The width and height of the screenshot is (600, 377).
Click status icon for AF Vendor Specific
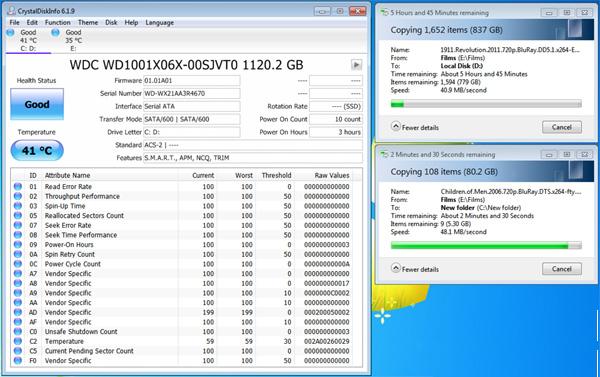pos(18,322)
